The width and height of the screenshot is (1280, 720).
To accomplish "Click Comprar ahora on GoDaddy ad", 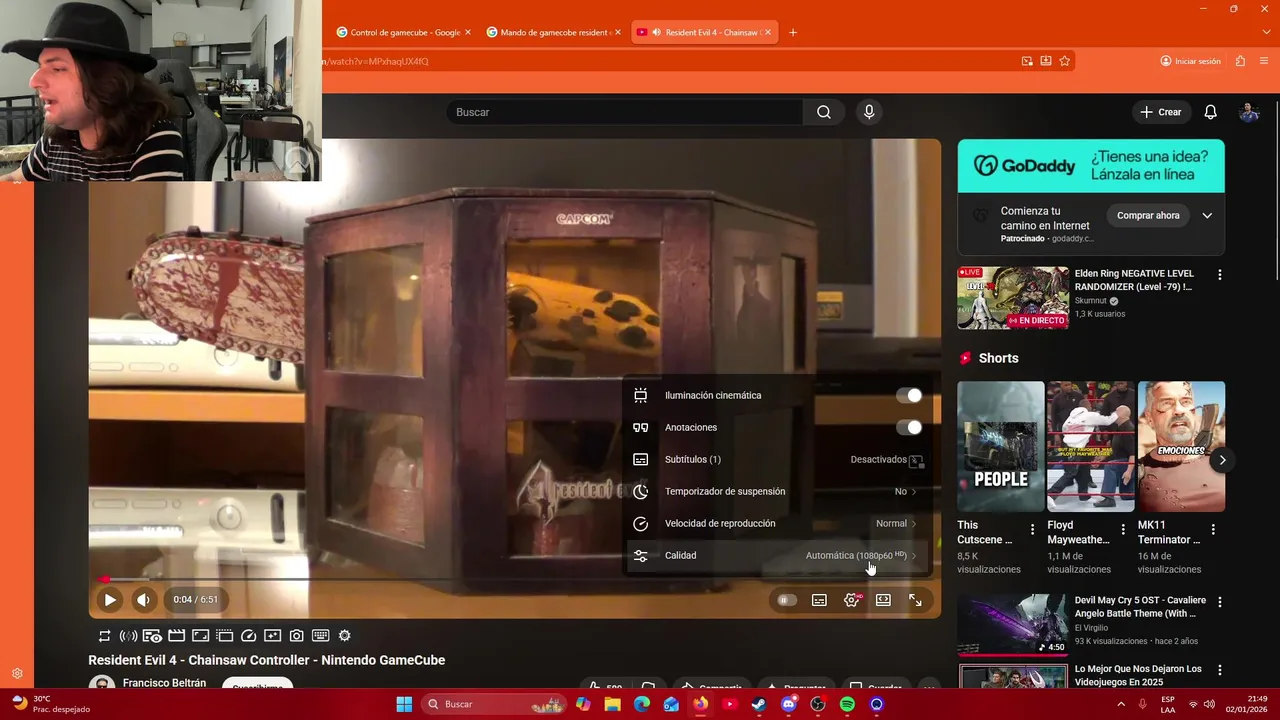I will tap(1148, 215).
